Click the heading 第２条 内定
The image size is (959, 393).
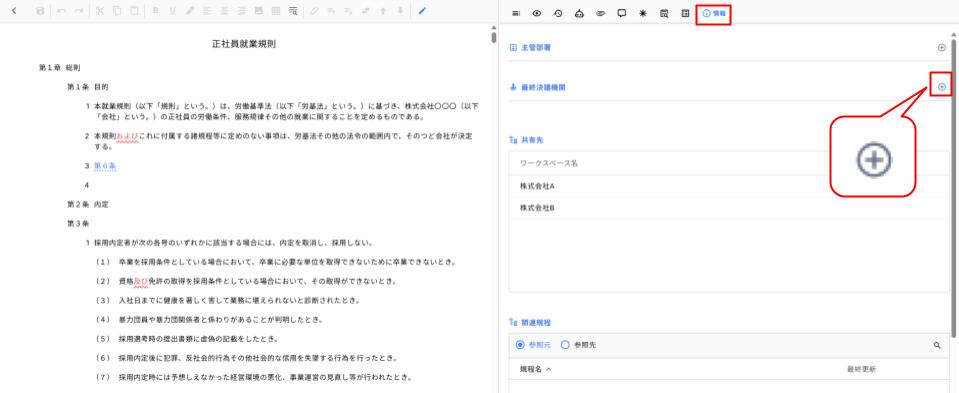coord(88,204)
